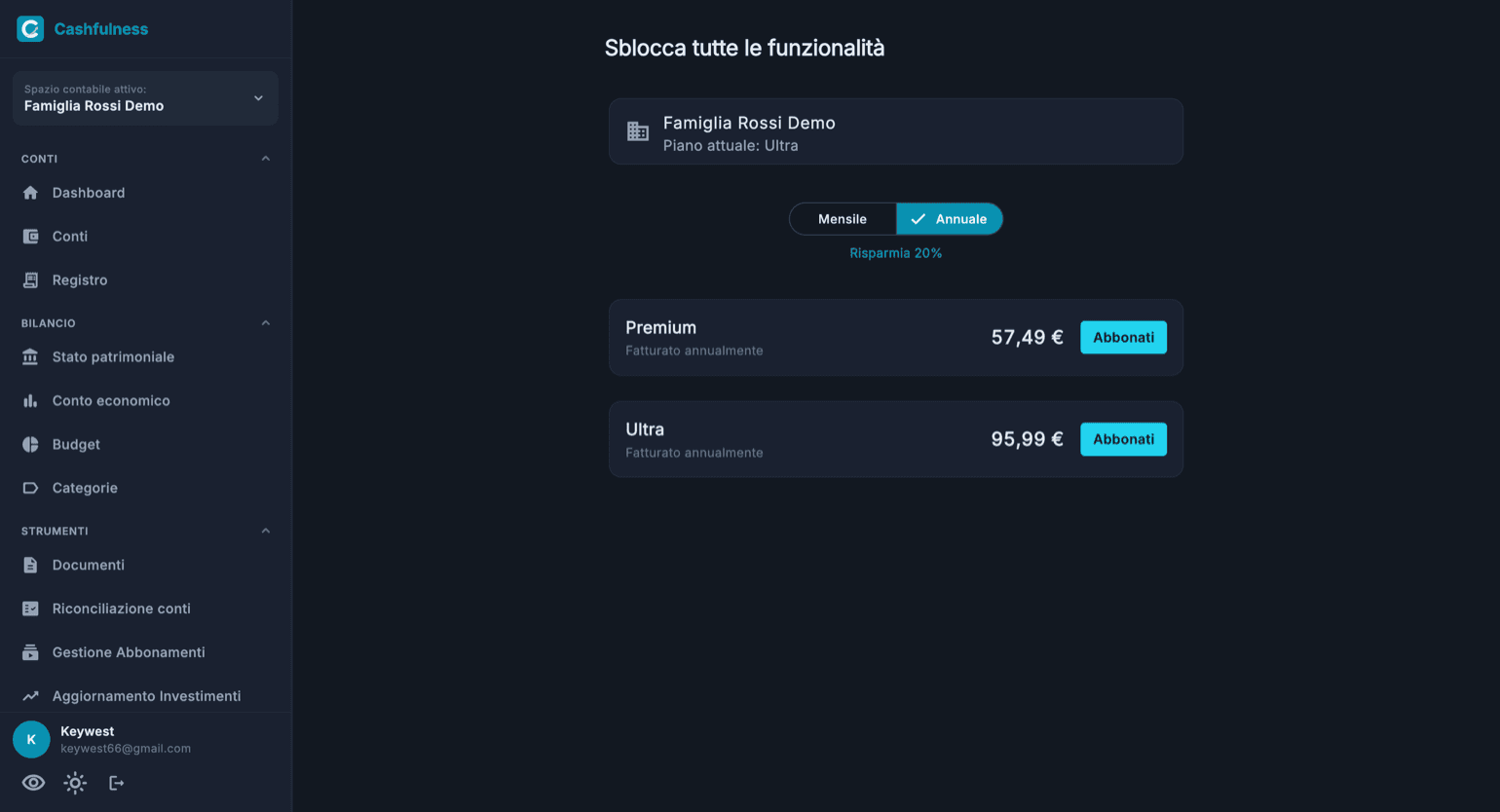The width and height of the screenshot is (1500, 812).
Task: Click the Aggiornamento Investimenti trend icon
Action: [x=30, y=696]
